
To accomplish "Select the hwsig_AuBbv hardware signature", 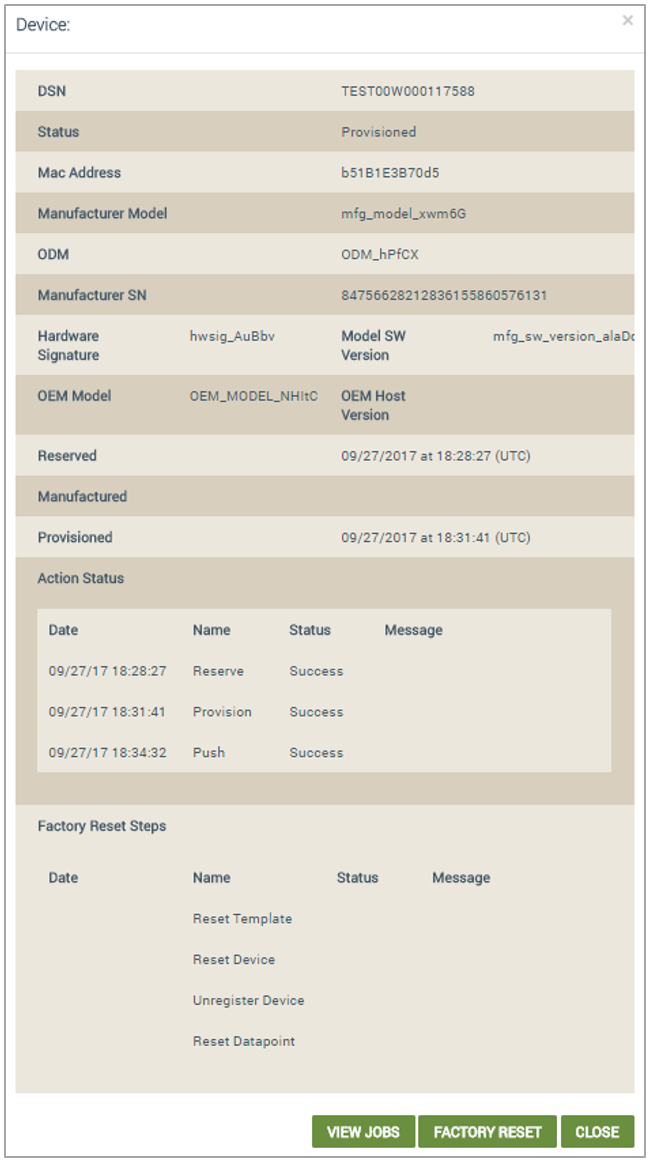I will click(232, 336).
